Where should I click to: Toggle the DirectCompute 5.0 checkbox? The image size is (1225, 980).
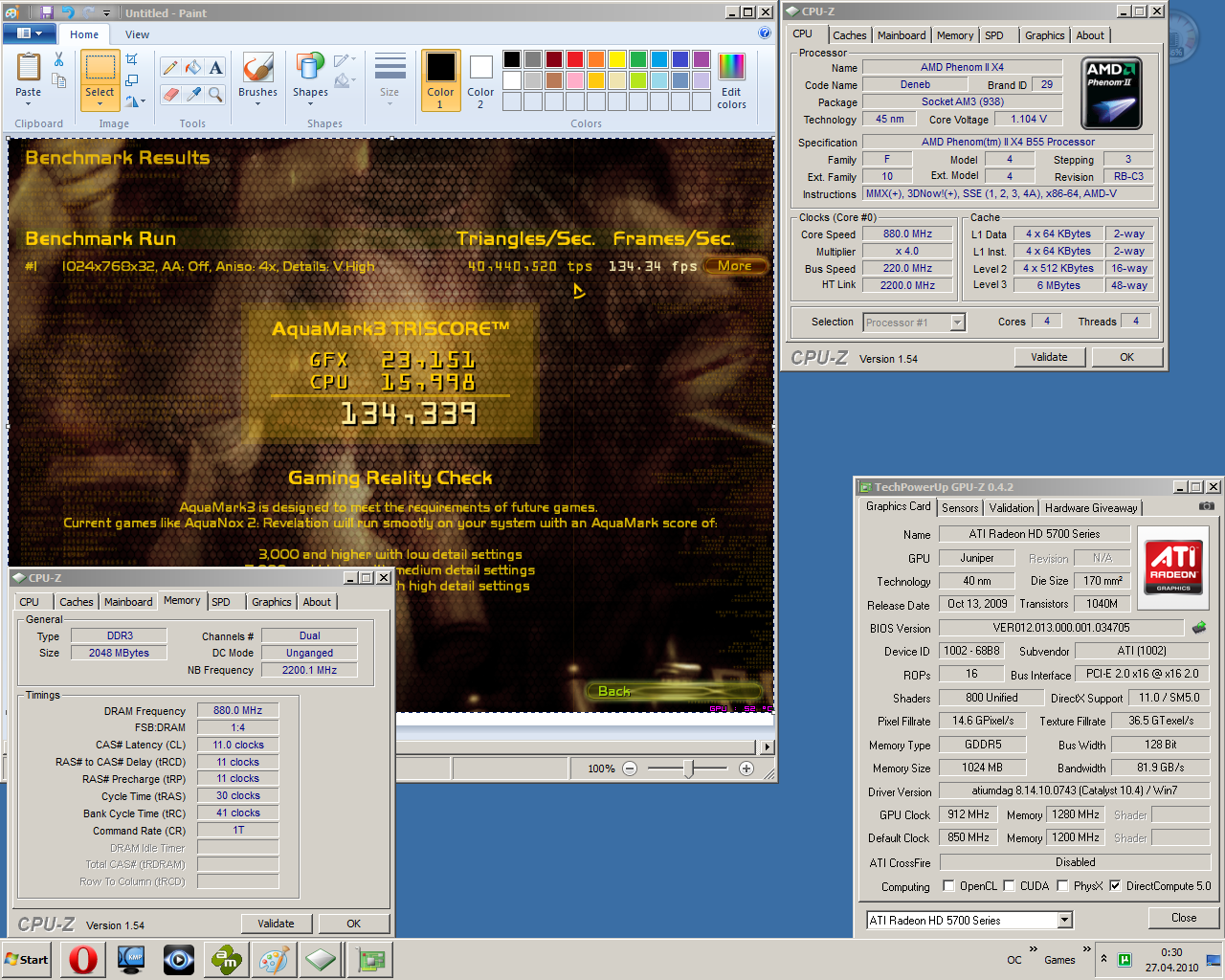tap(1115, 885)
